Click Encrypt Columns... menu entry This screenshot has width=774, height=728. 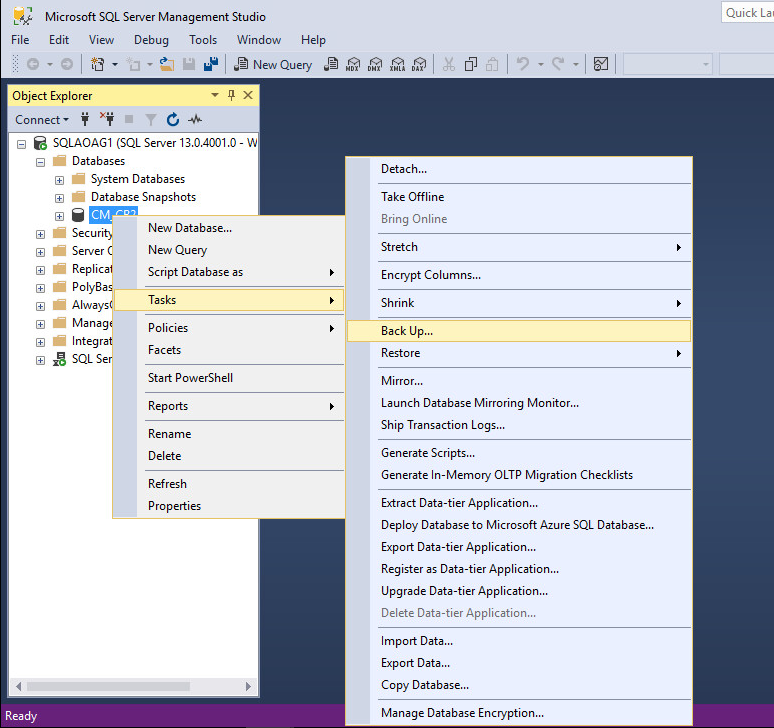pos(519,274)
